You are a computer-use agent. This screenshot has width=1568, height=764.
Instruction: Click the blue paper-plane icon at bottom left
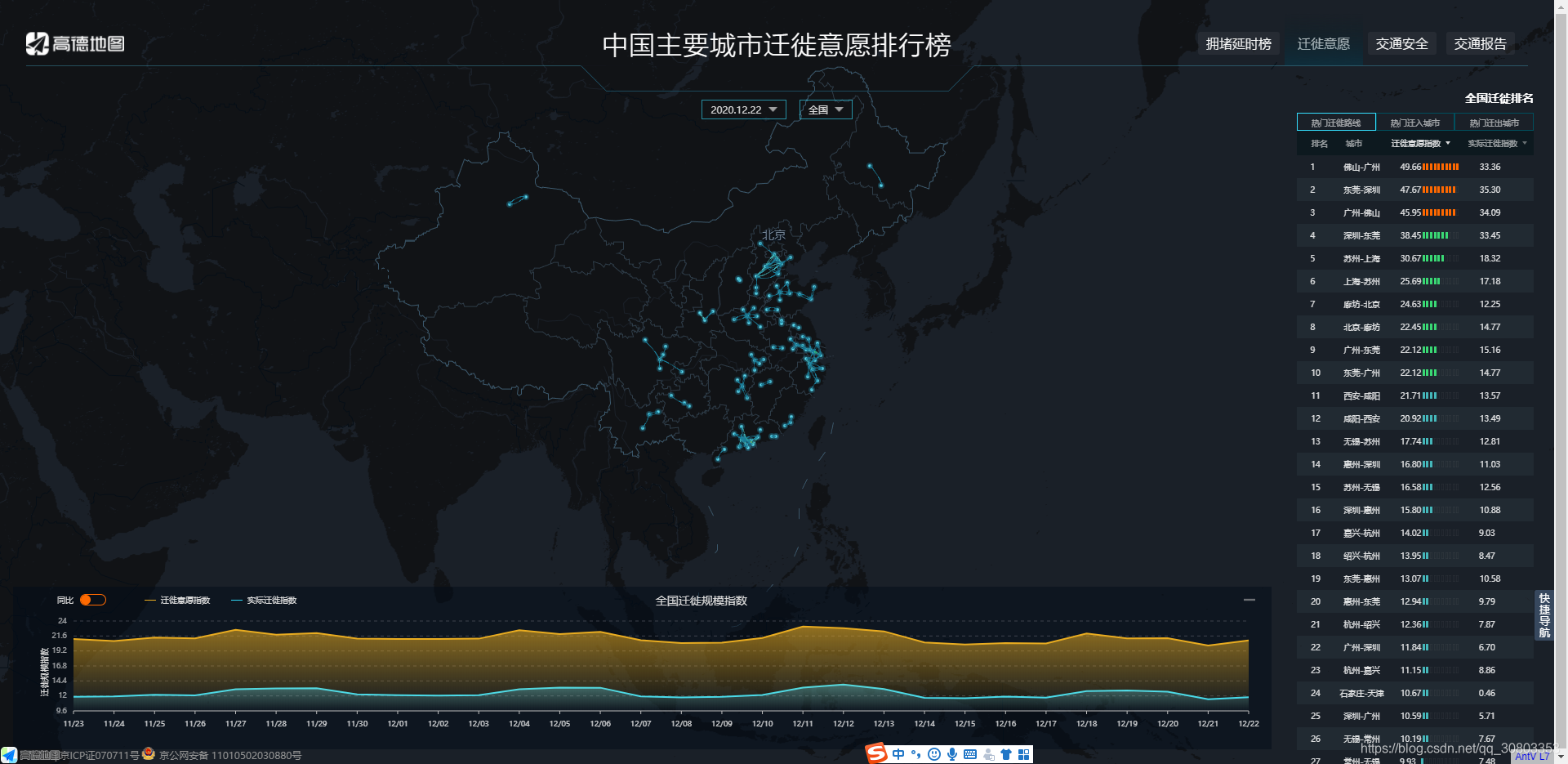click(9, 755)
